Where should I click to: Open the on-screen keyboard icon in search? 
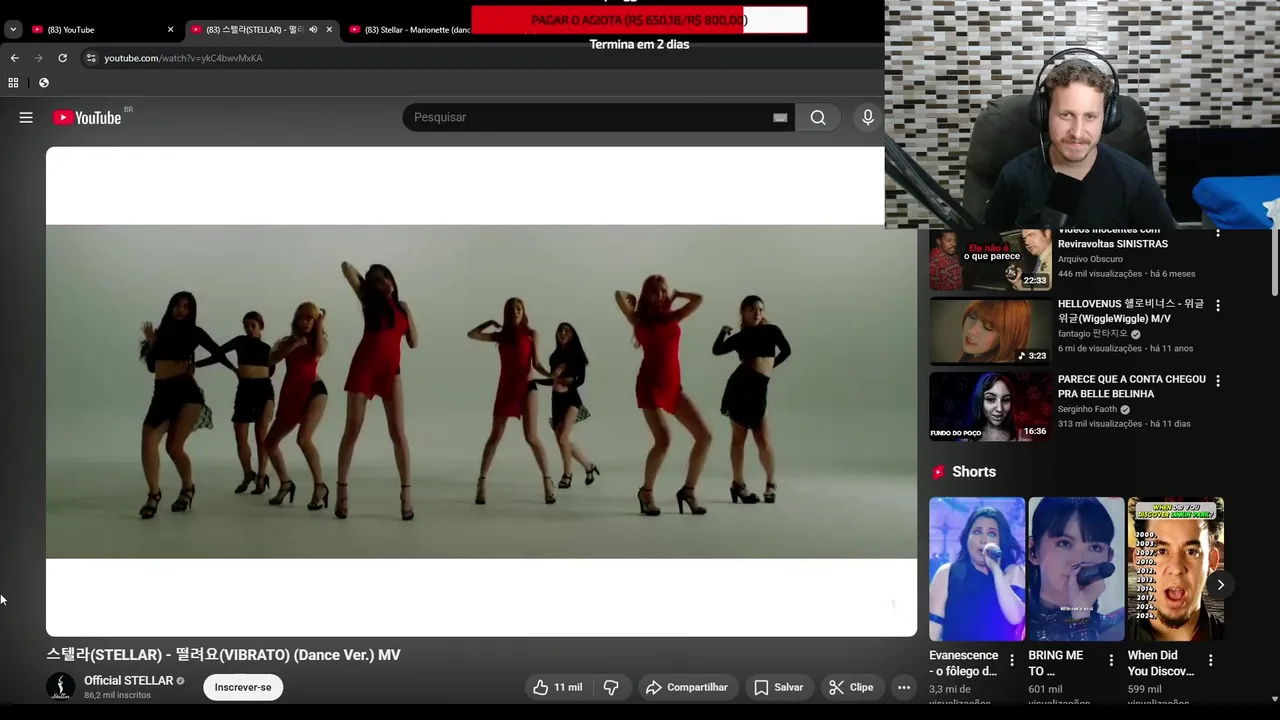click(x=780, y=117)
